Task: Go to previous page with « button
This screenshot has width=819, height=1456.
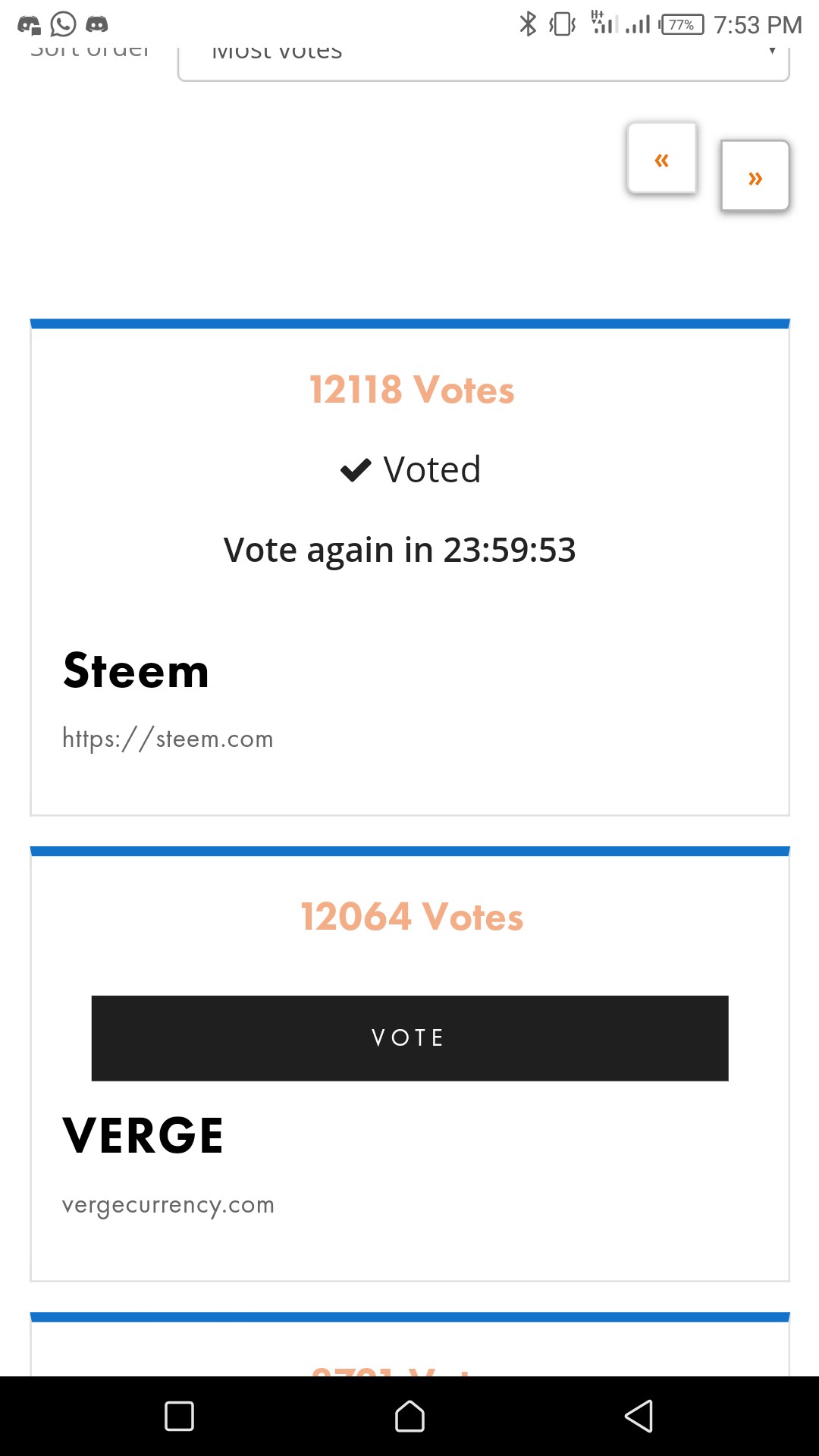Action: tap(661, 158)
